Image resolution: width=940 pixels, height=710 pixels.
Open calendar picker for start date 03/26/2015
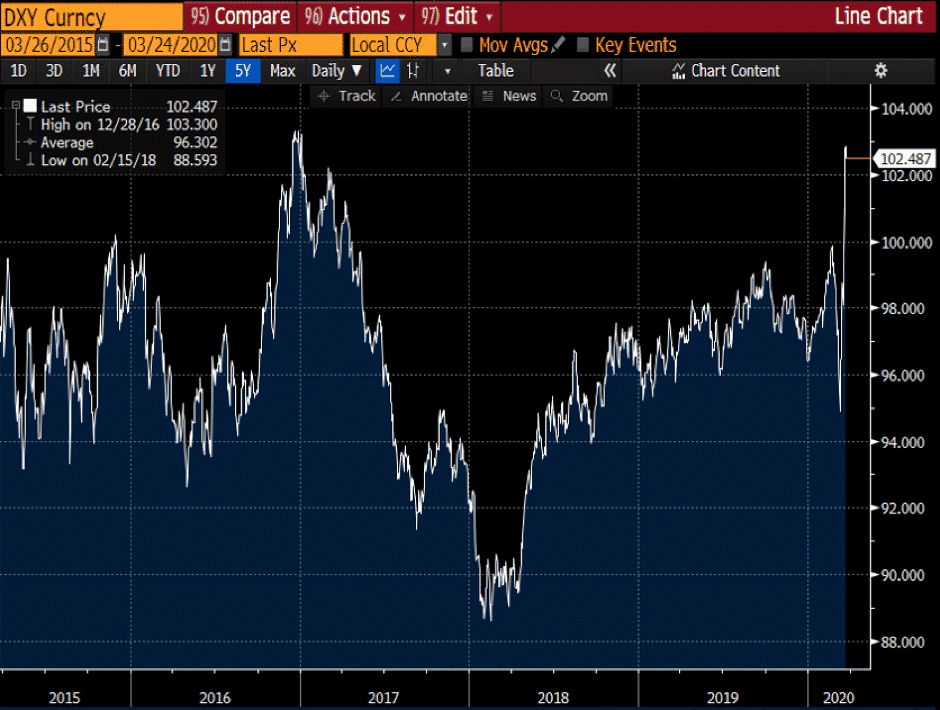(x=103, y=45)
